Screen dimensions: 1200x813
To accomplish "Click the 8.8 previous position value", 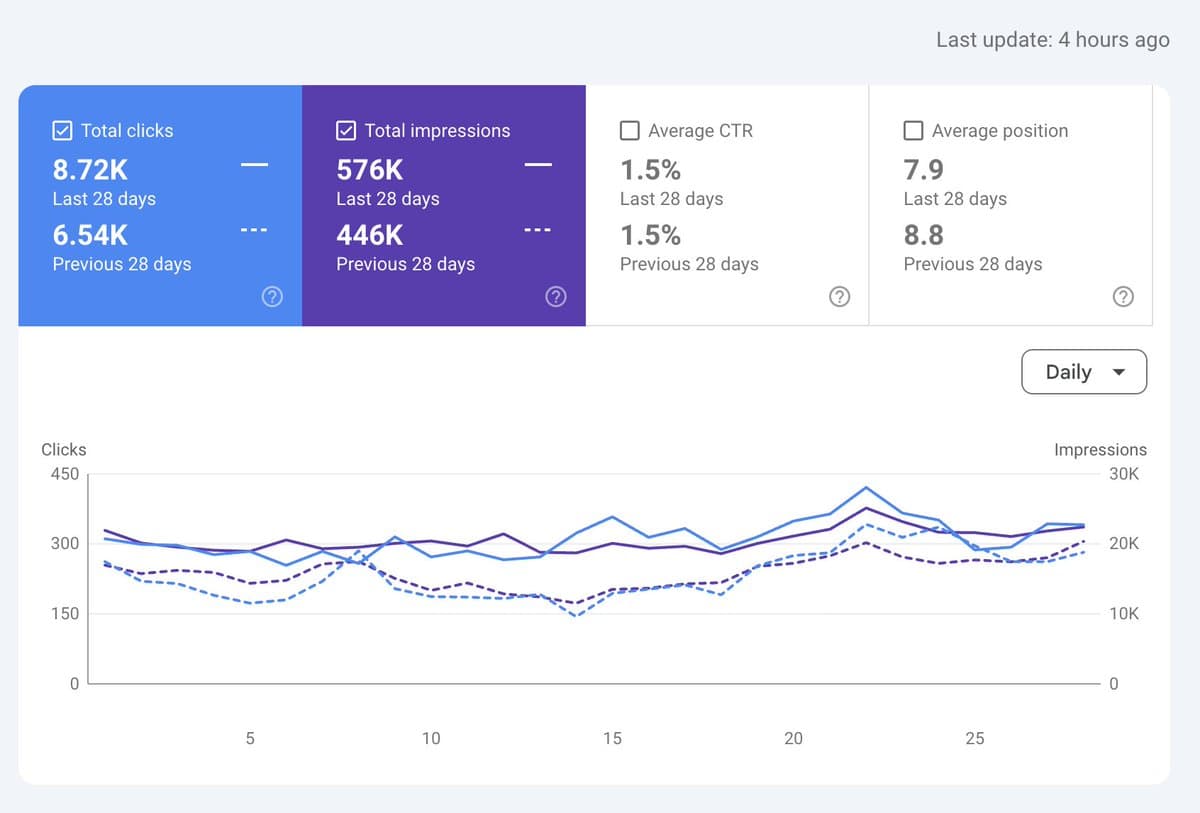I will [x=924, y=235].
